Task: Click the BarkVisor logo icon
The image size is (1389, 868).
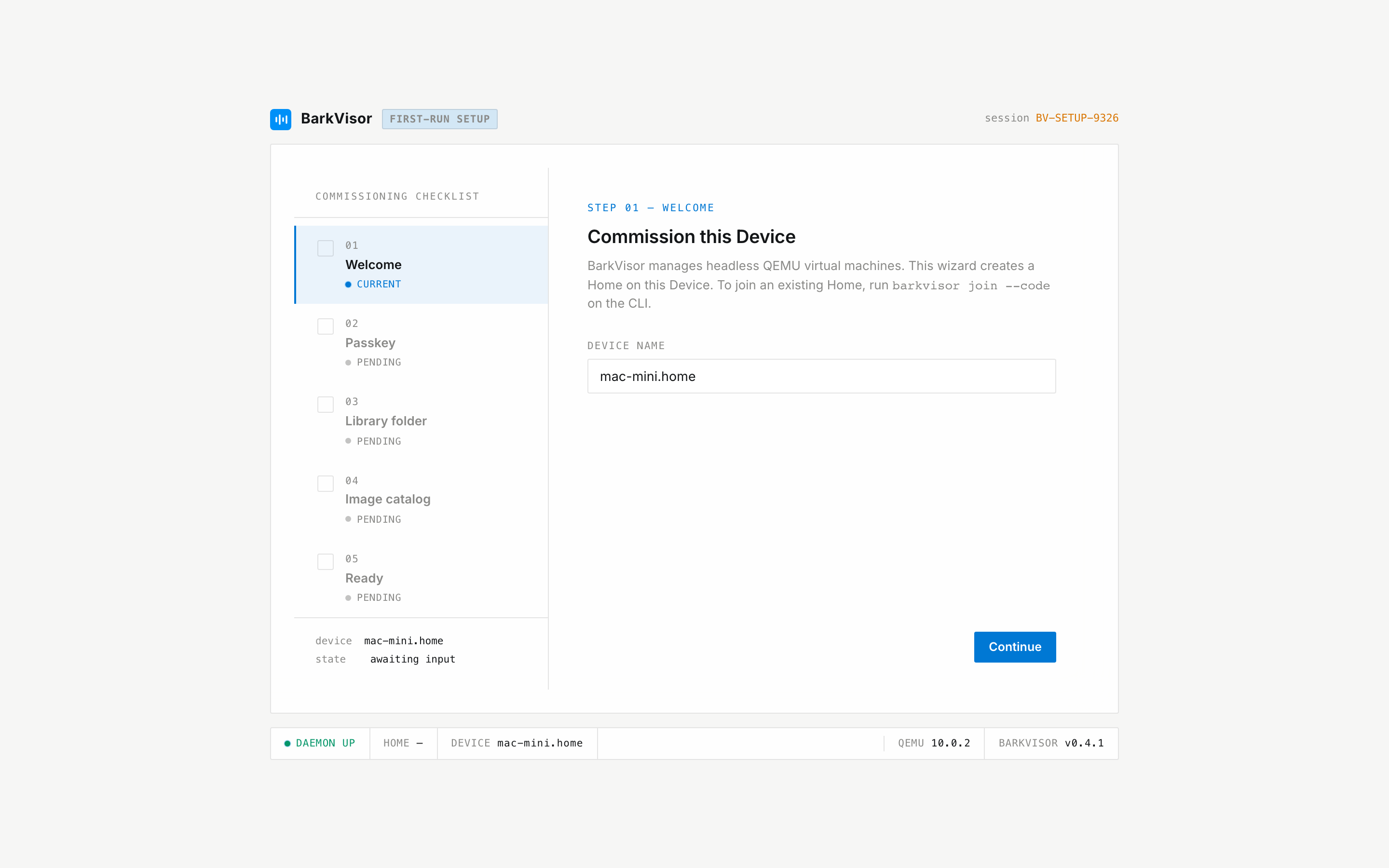Action: (x=281, y=120)
